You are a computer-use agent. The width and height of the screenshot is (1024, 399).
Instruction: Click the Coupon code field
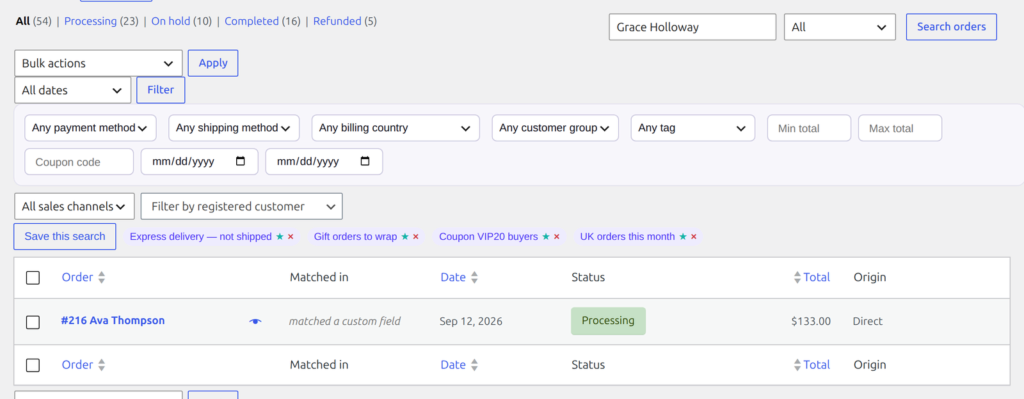tap(79, 161)
